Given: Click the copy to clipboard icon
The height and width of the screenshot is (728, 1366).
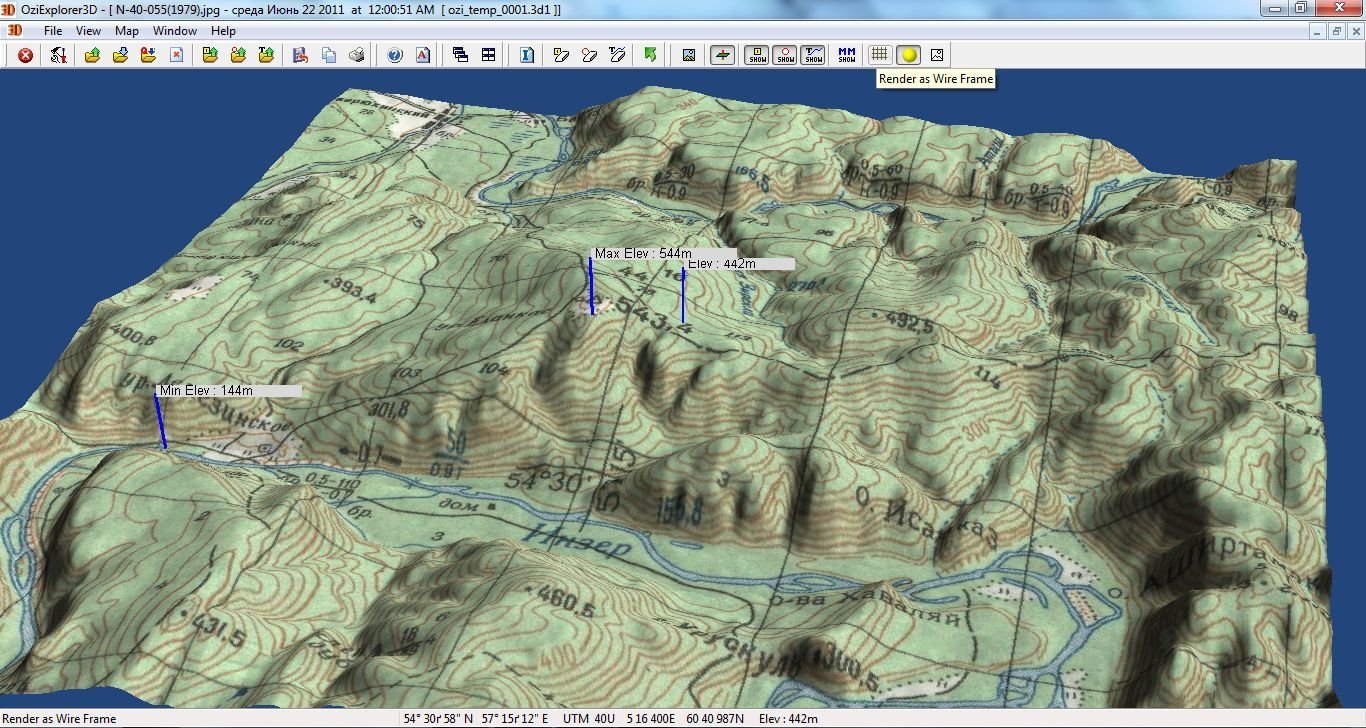Looking at the screenshot, I should 327,55.
